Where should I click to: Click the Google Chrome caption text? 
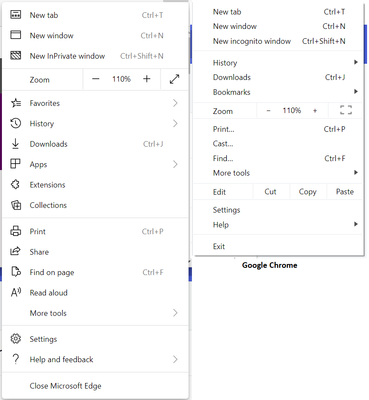tap(270, 265)
